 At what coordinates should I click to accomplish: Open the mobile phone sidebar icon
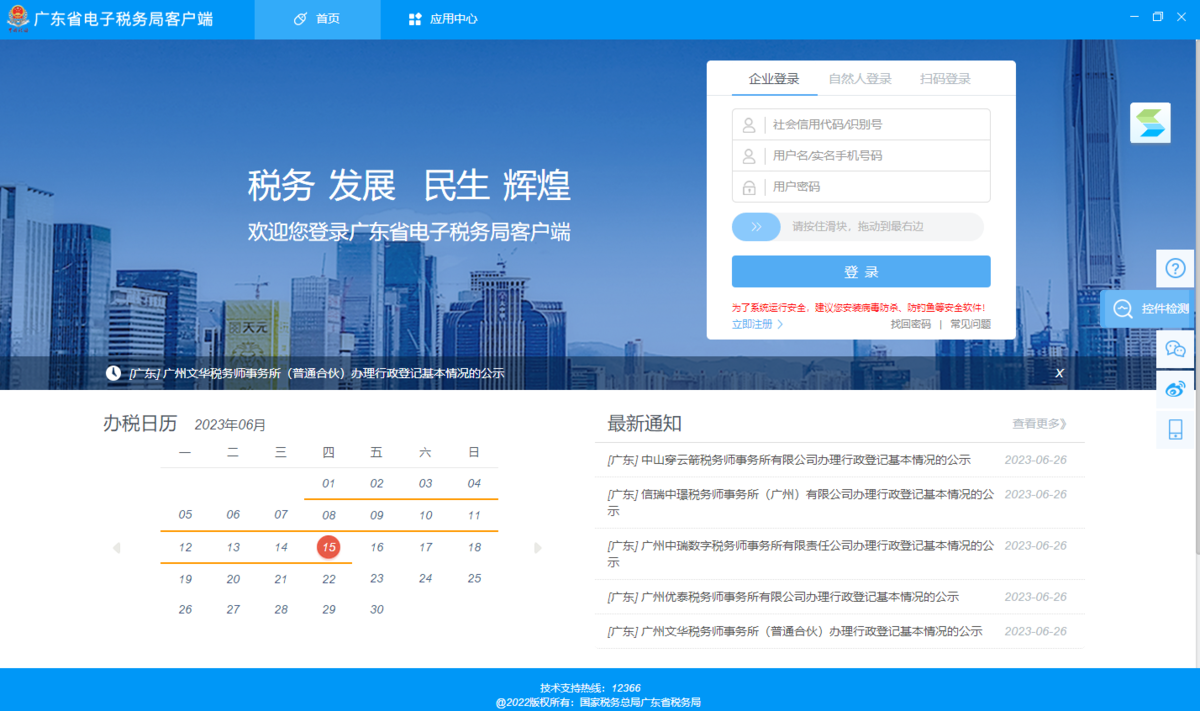tap(1176, 429)
